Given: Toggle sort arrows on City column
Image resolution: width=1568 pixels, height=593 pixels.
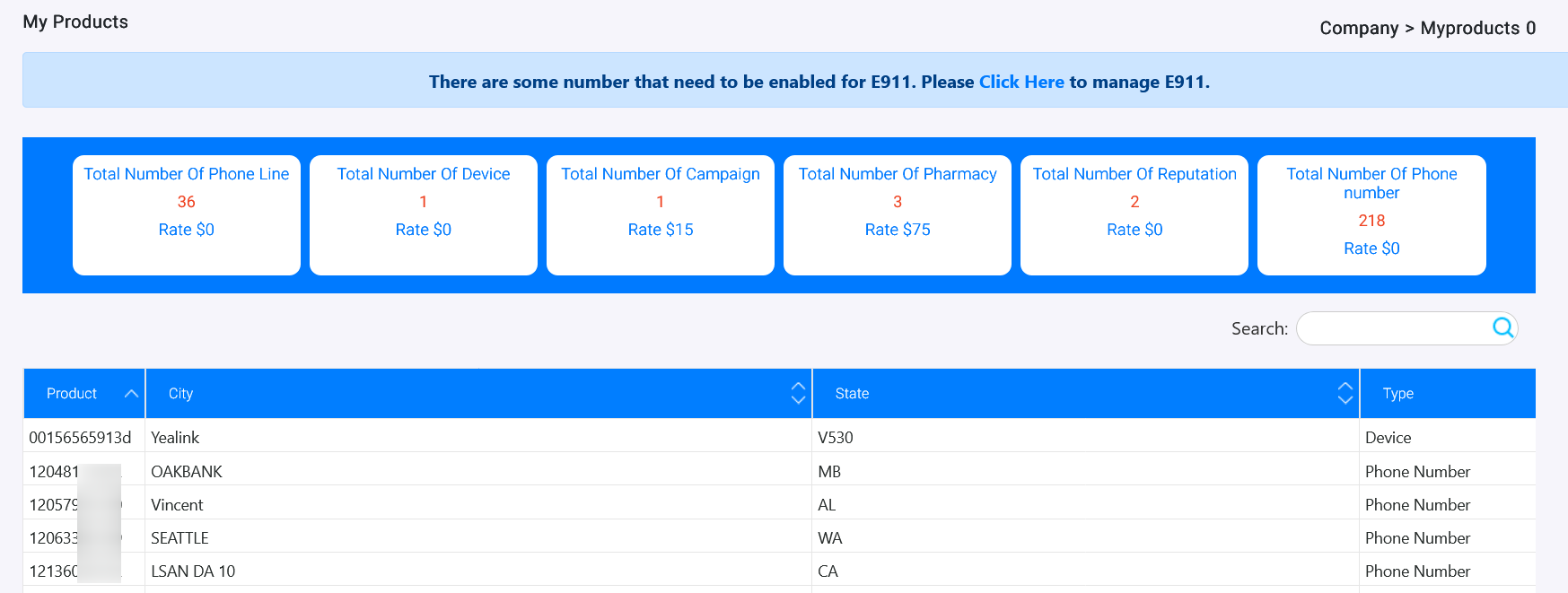Looking at the screenshot, I should pos(798,393).
